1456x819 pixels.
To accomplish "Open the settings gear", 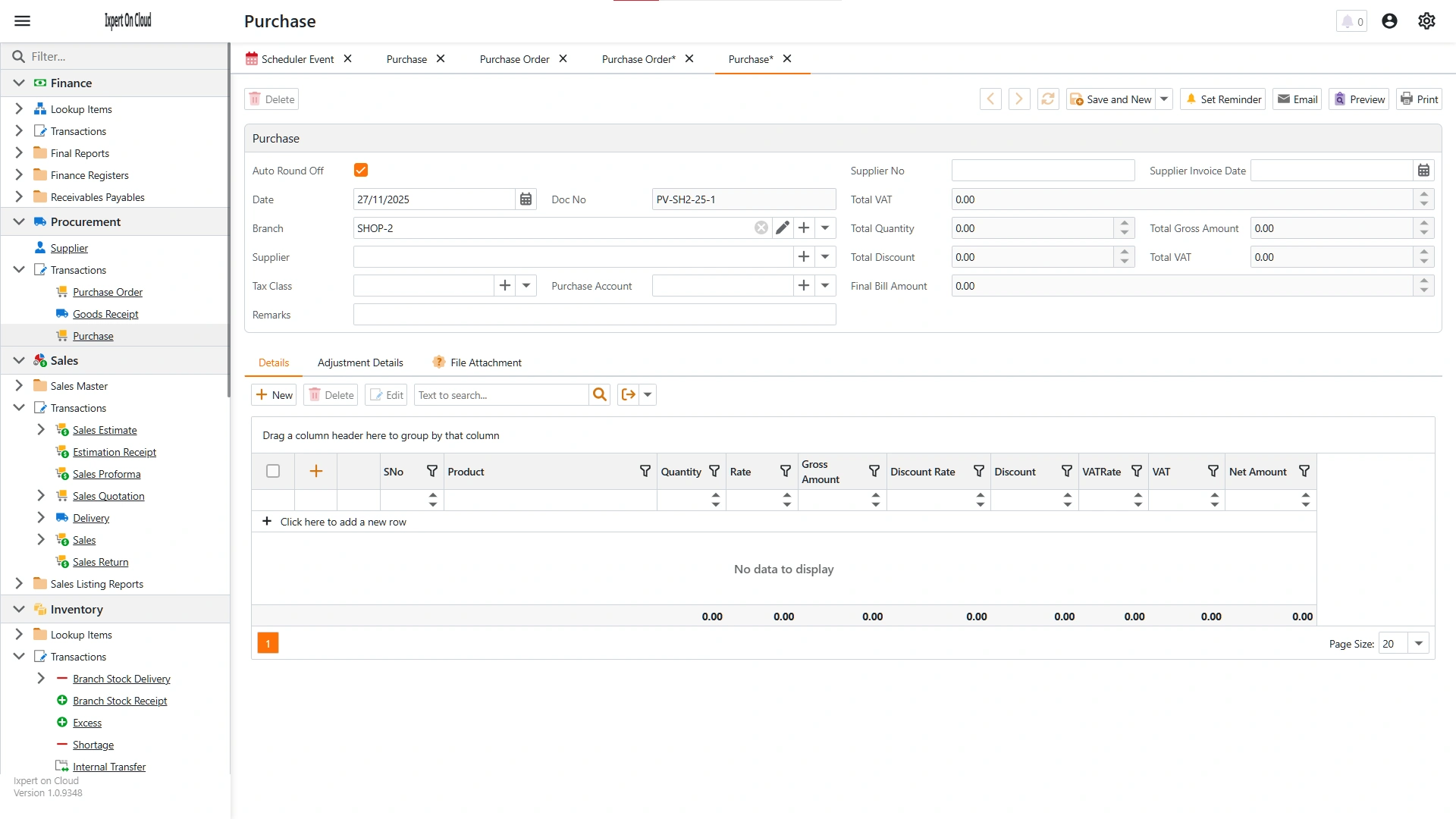I will point(1426,20).
